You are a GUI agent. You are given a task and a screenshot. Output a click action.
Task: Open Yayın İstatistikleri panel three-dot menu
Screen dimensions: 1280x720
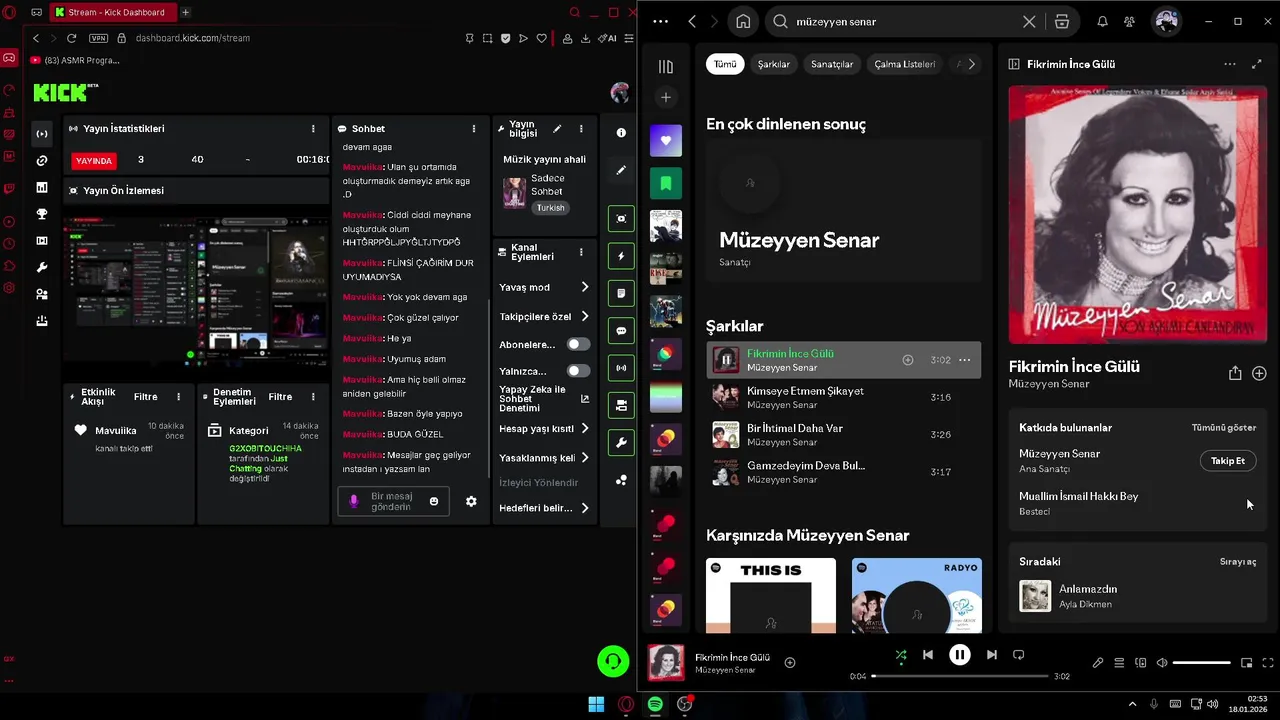click(x=313, y=129)
